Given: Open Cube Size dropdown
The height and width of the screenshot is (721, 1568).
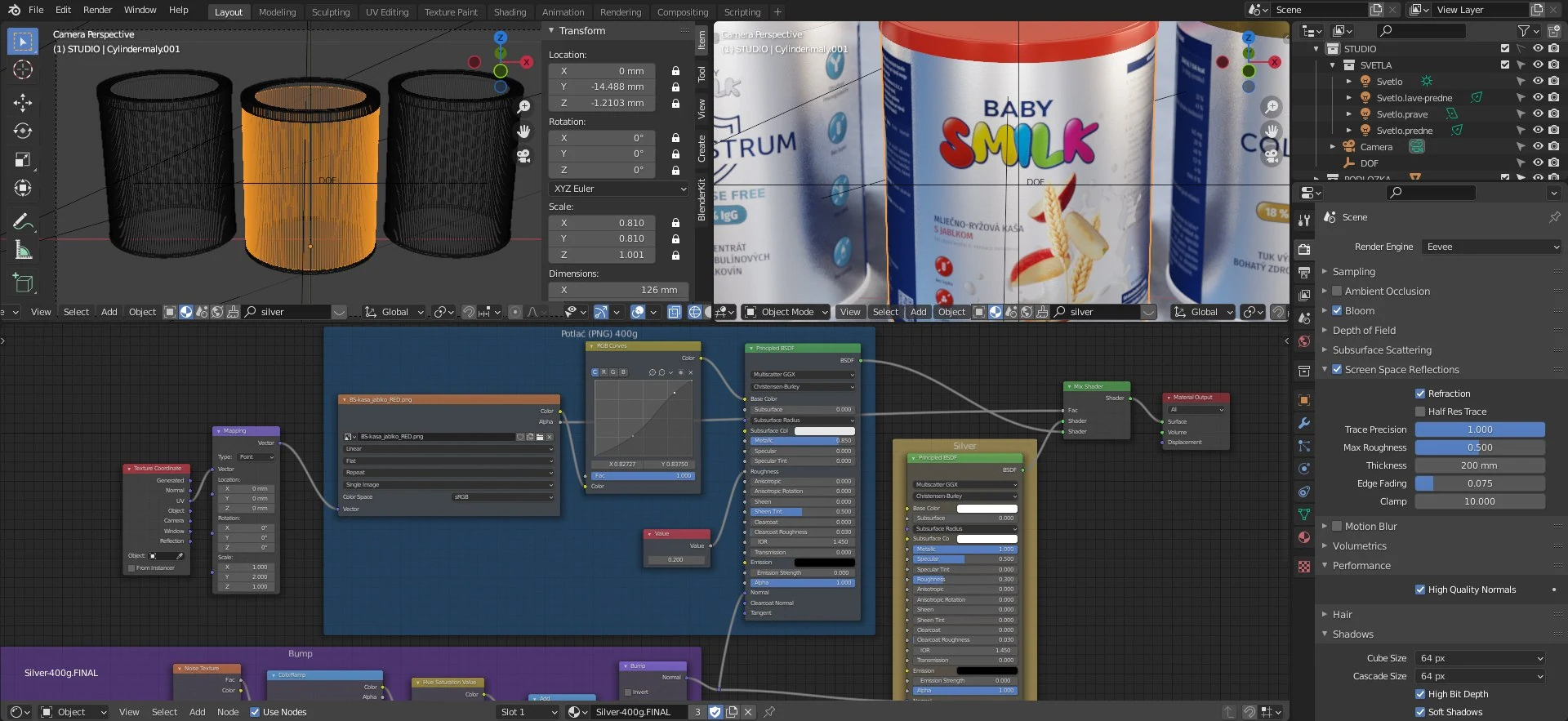Looking at the screenshot, I should click(1481, 658).
